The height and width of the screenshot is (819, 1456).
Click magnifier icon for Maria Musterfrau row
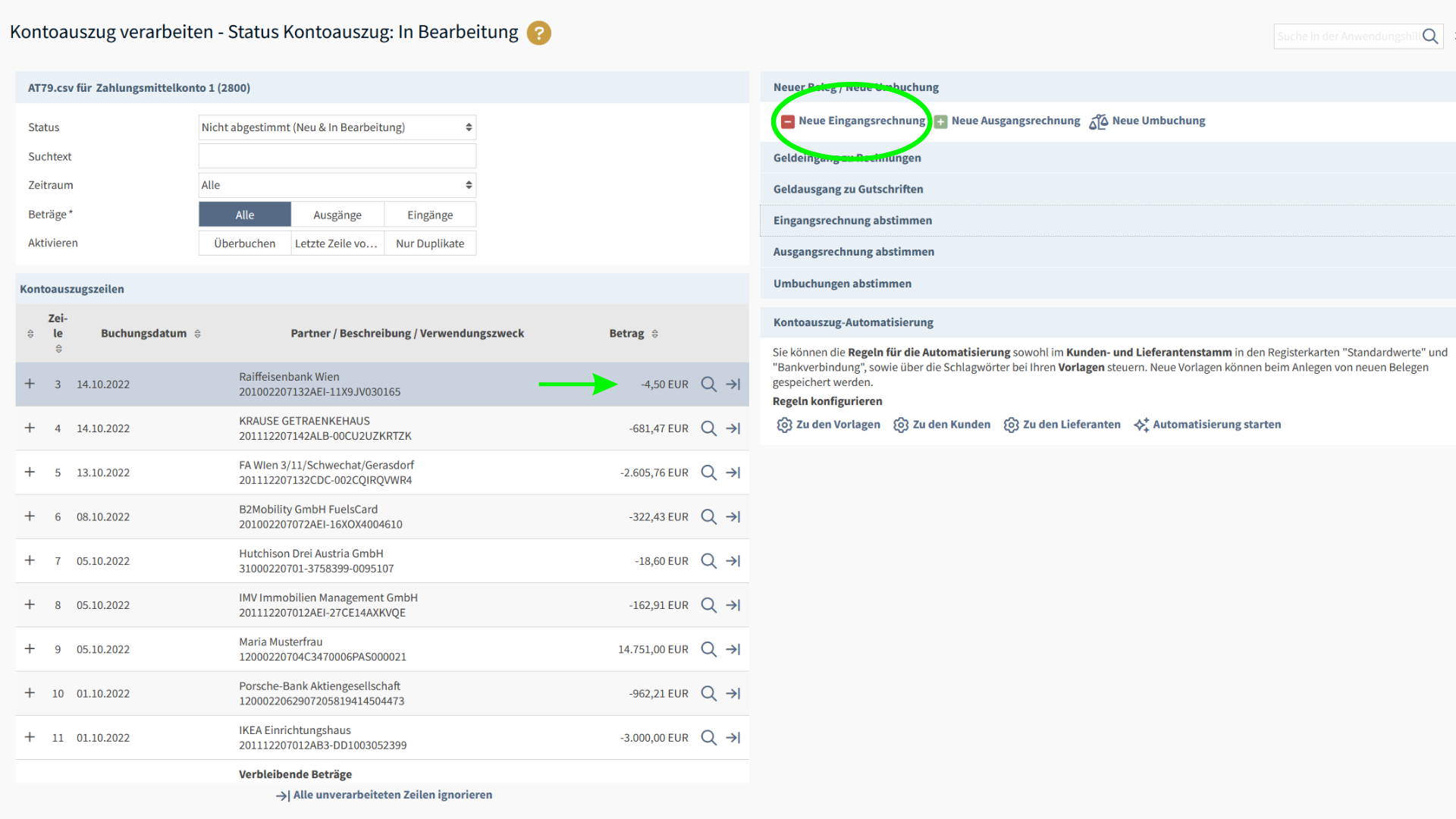click(708, 649)
